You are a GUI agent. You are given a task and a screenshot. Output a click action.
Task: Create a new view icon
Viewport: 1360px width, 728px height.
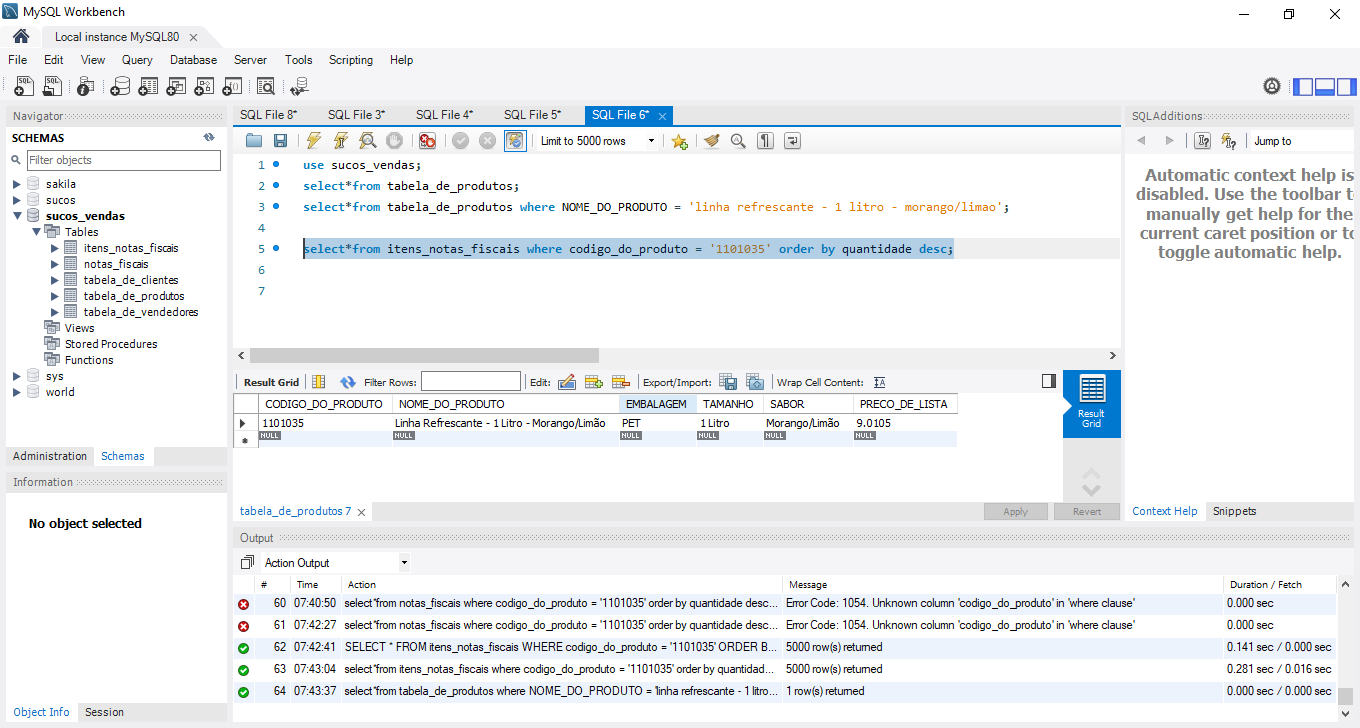(177, 86)
